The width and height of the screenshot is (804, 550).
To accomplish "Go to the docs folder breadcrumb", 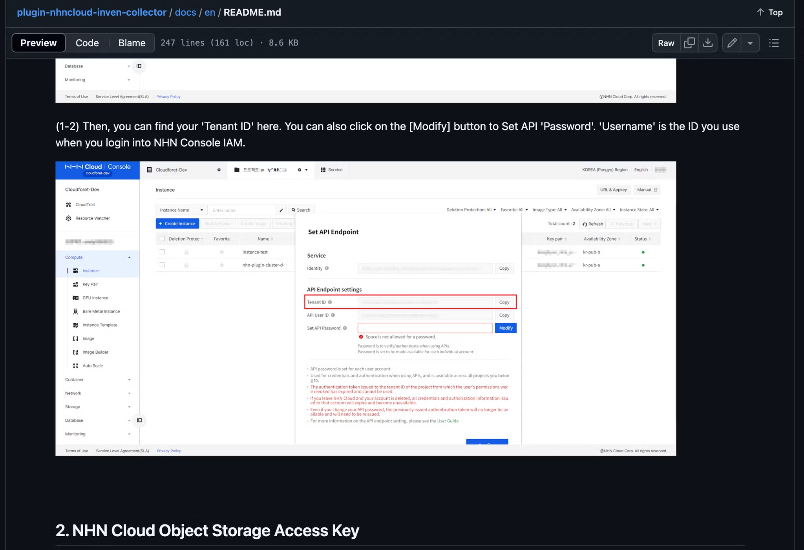I will [185, 12].
